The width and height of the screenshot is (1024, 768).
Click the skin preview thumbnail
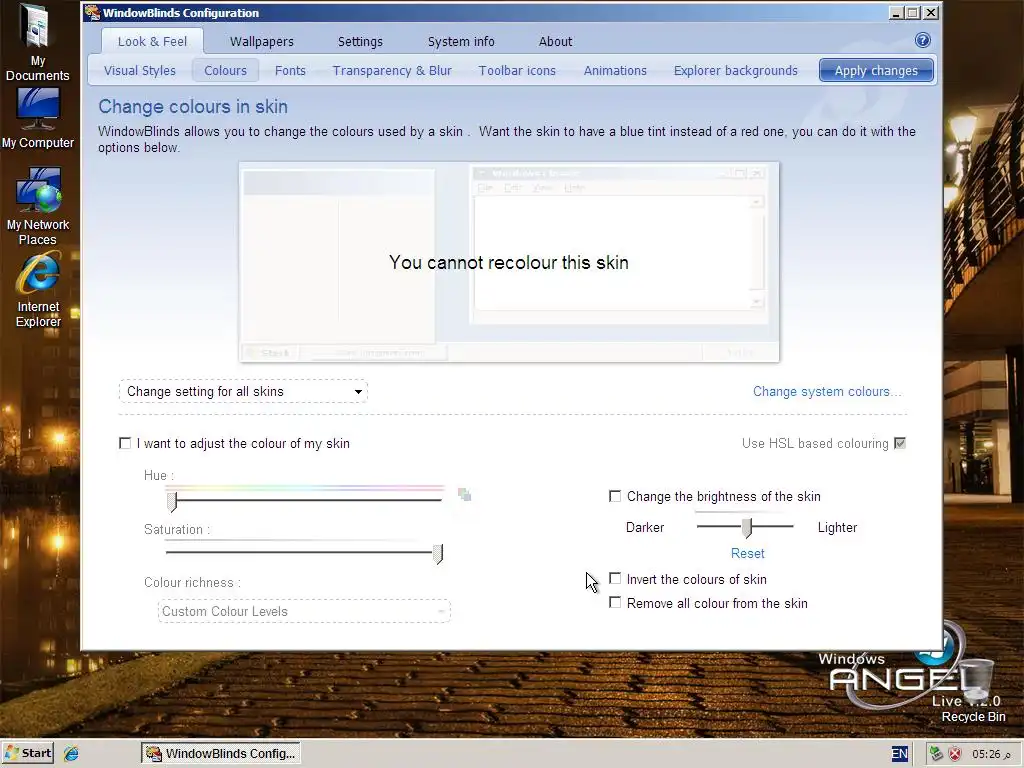509,262
